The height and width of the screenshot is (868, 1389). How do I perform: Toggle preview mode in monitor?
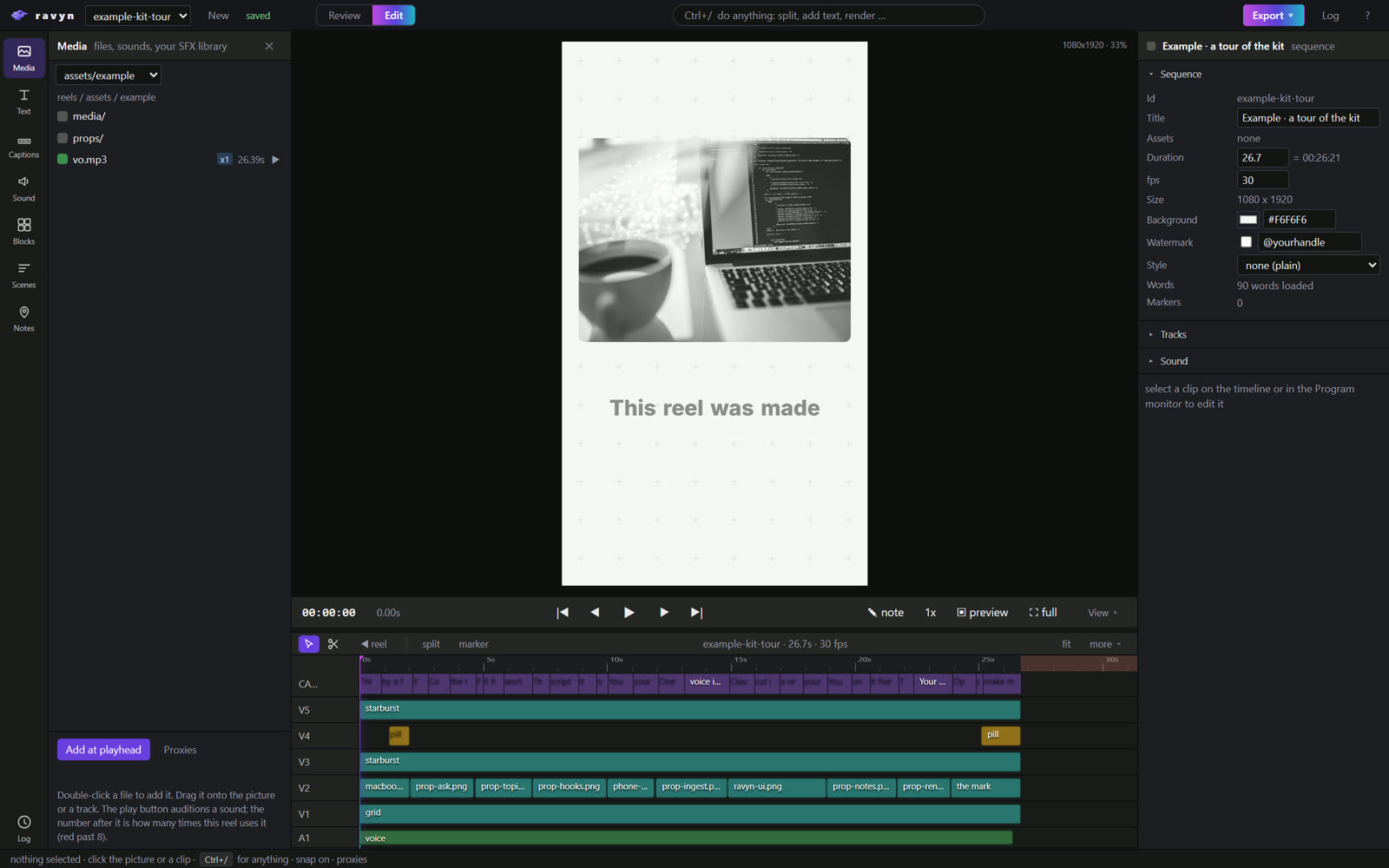pos(983,613)
